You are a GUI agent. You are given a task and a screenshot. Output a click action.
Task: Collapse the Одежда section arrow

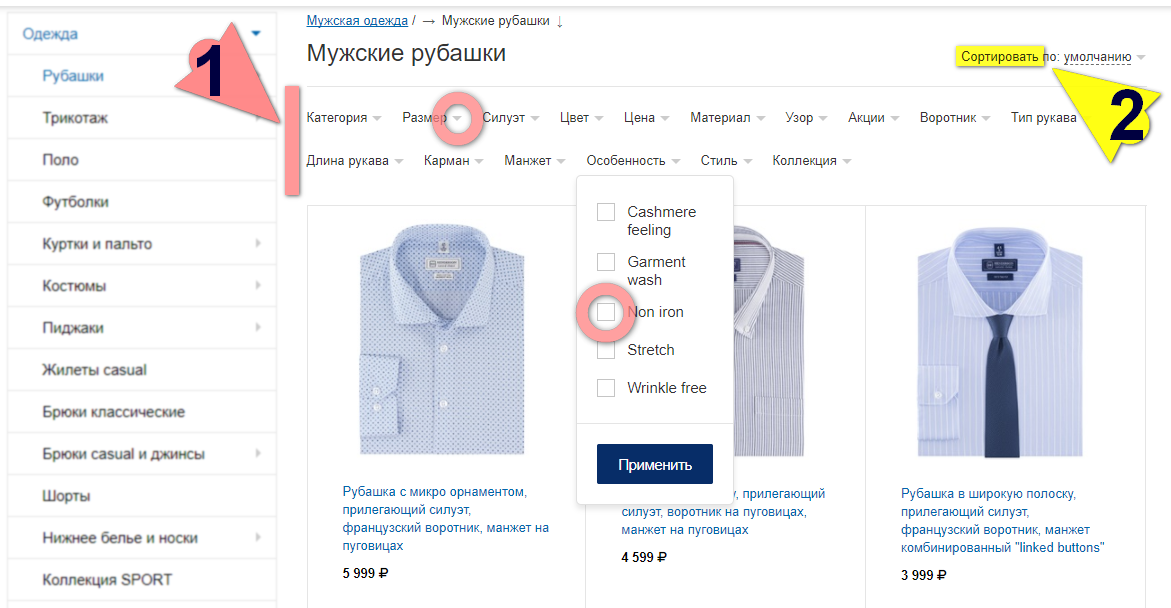pos(256,34)
